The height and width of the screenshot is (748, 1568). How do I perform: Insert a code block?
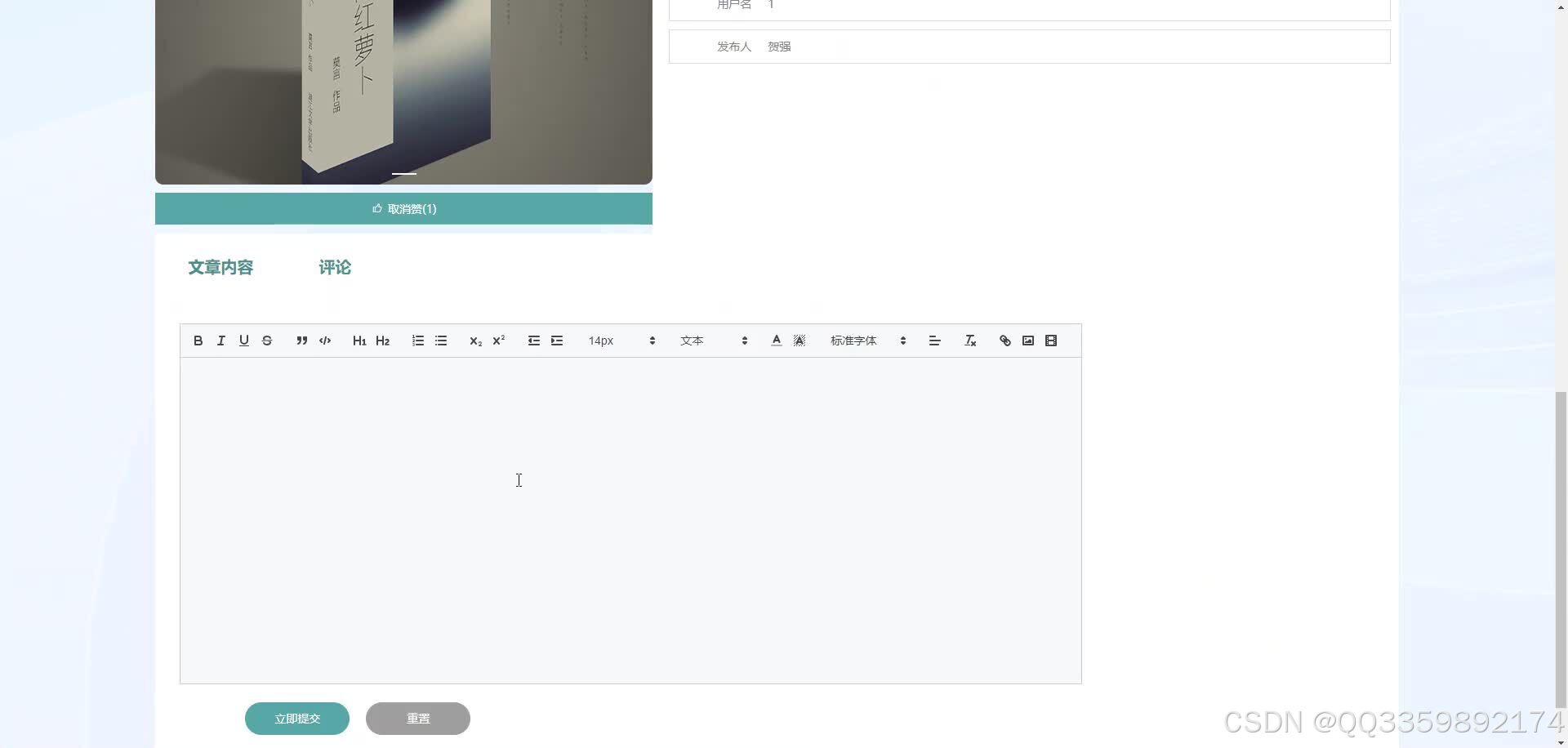[324, 341]
